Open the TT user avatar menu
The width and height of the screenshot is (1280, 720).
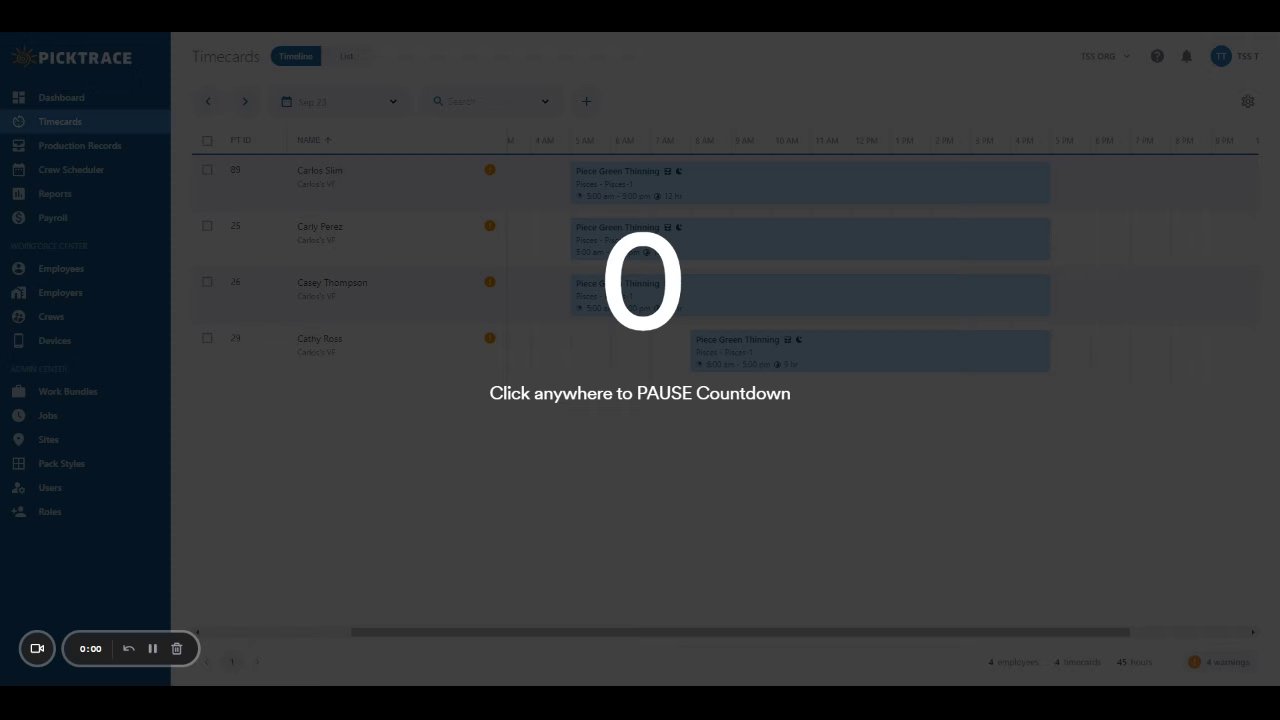click(1220, 56)
